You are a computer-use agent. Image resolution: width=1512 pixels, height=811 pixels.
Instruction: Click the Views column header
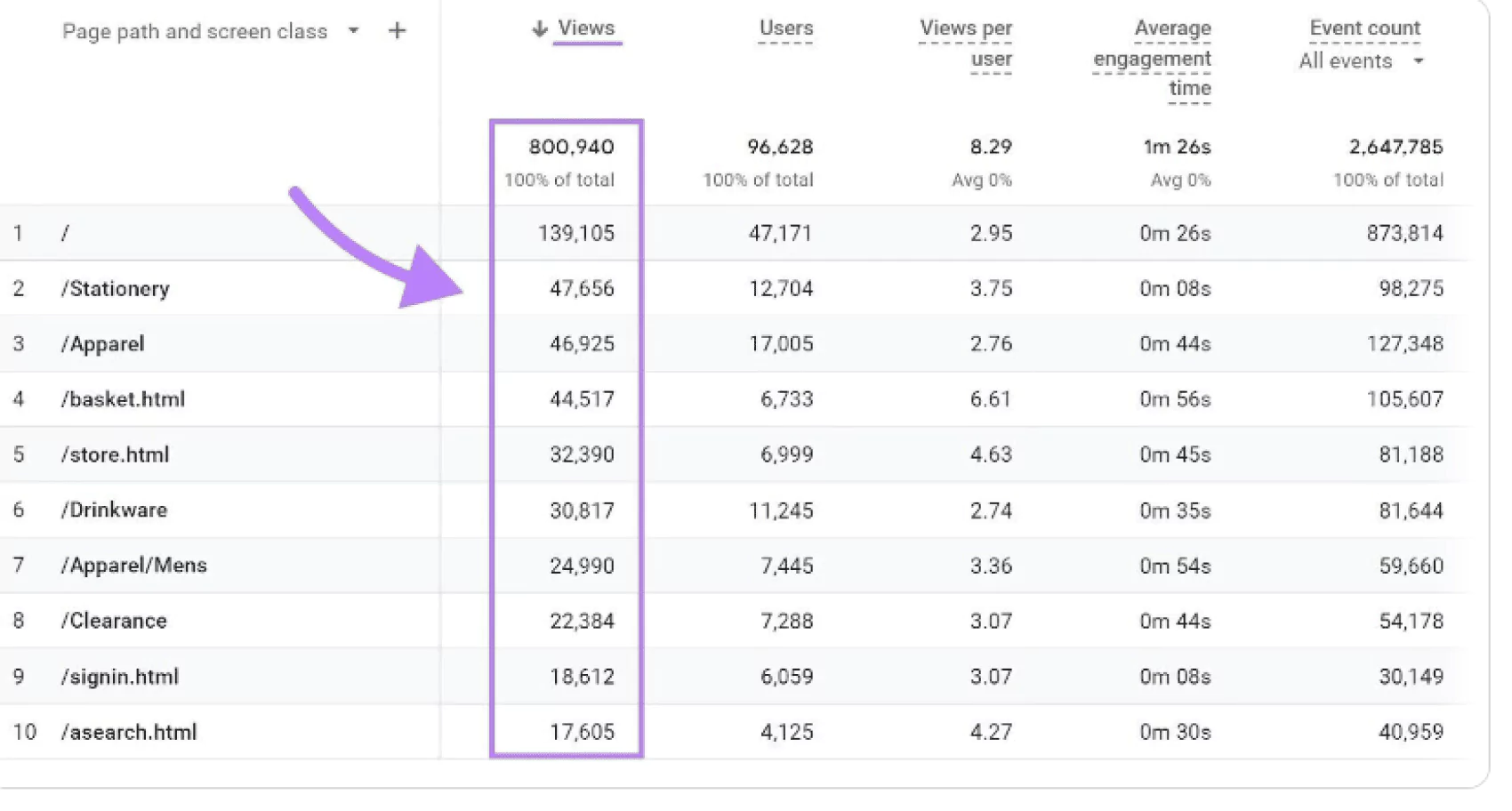point(585,28)
